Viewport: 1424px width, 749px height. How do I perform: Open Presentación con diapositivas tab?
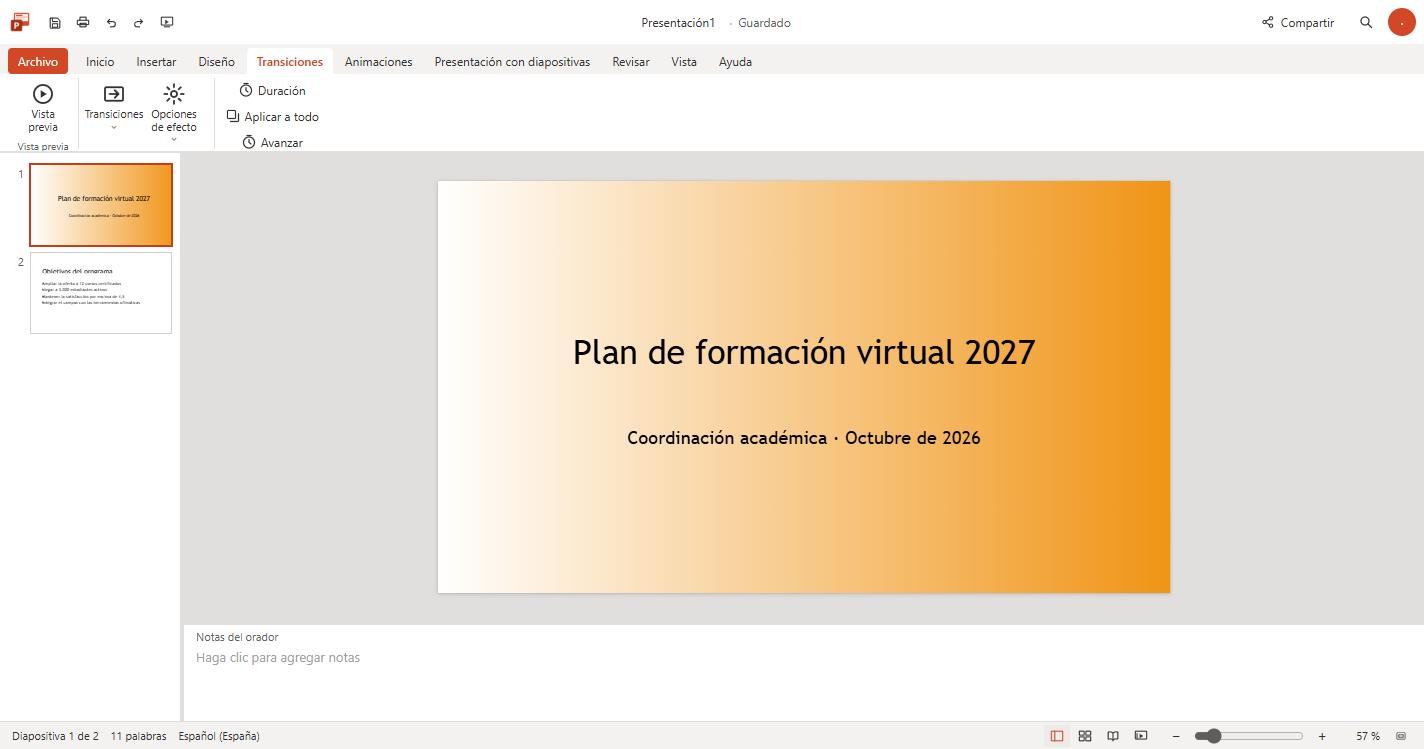coord(512,61)
